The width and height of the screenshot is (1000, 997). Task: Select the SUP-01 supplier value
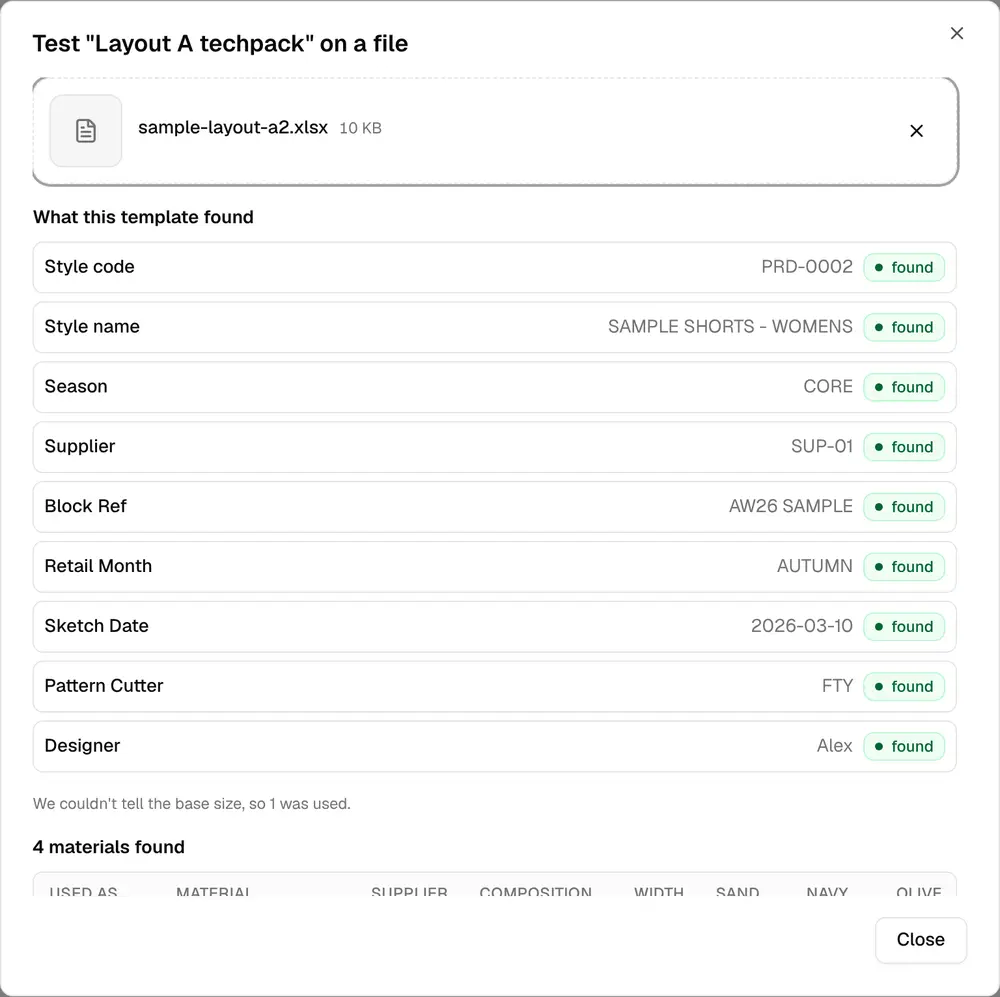point(822,447)
